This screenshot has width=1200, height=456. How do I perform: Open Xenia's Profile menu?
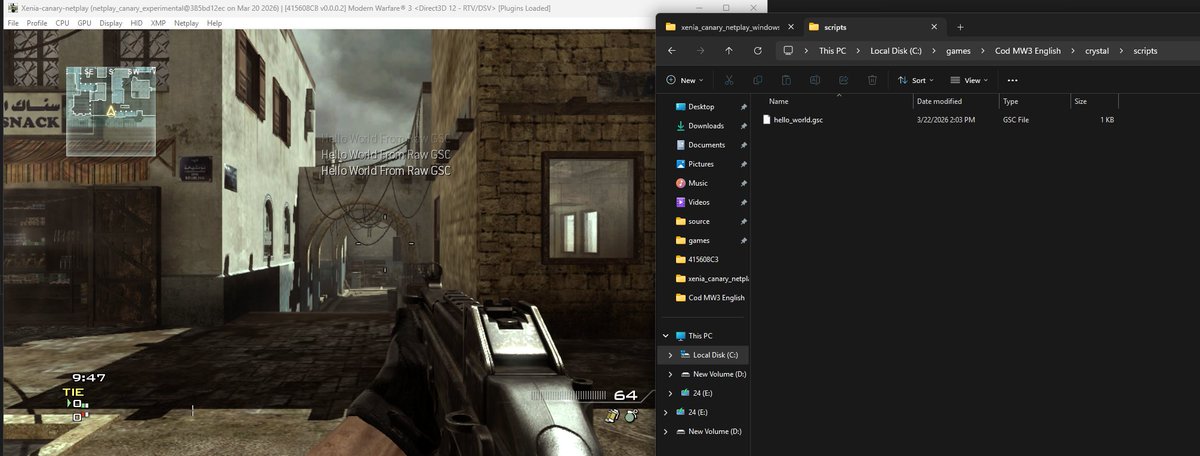pos(37,22)
